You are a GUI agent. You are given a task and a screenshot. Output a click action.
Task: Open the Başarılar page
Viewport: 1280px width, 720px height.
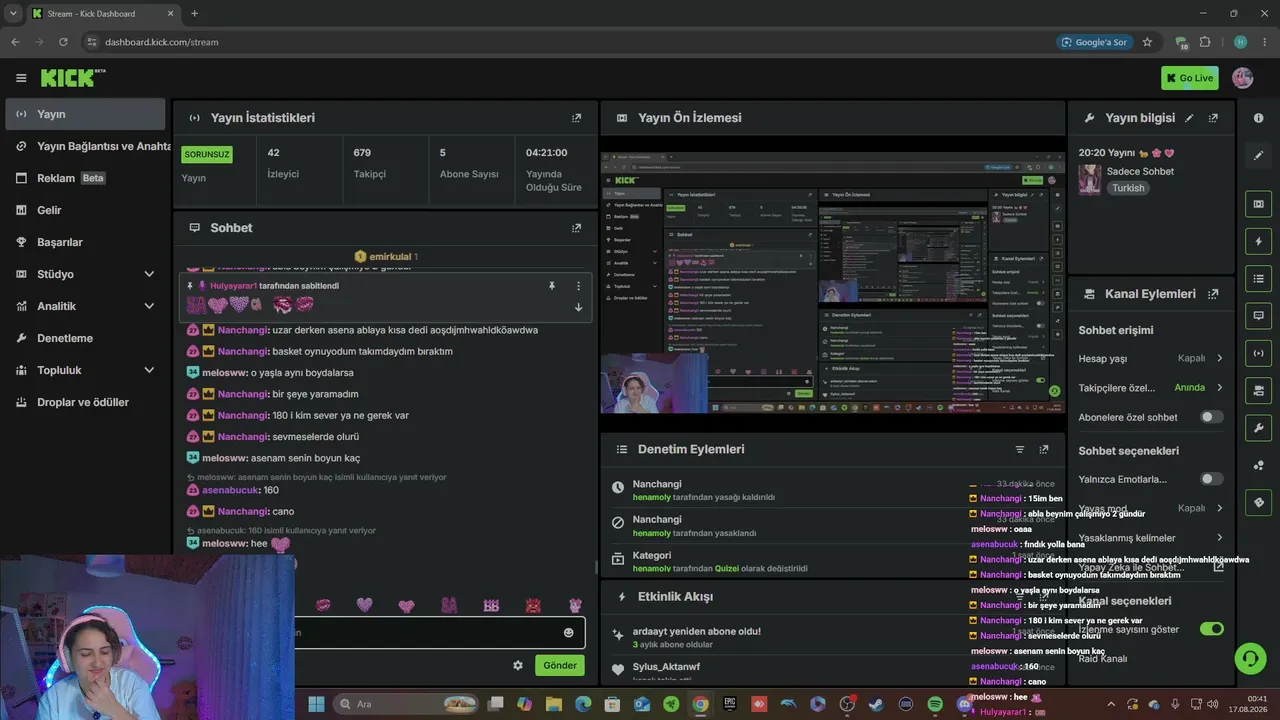86,242
